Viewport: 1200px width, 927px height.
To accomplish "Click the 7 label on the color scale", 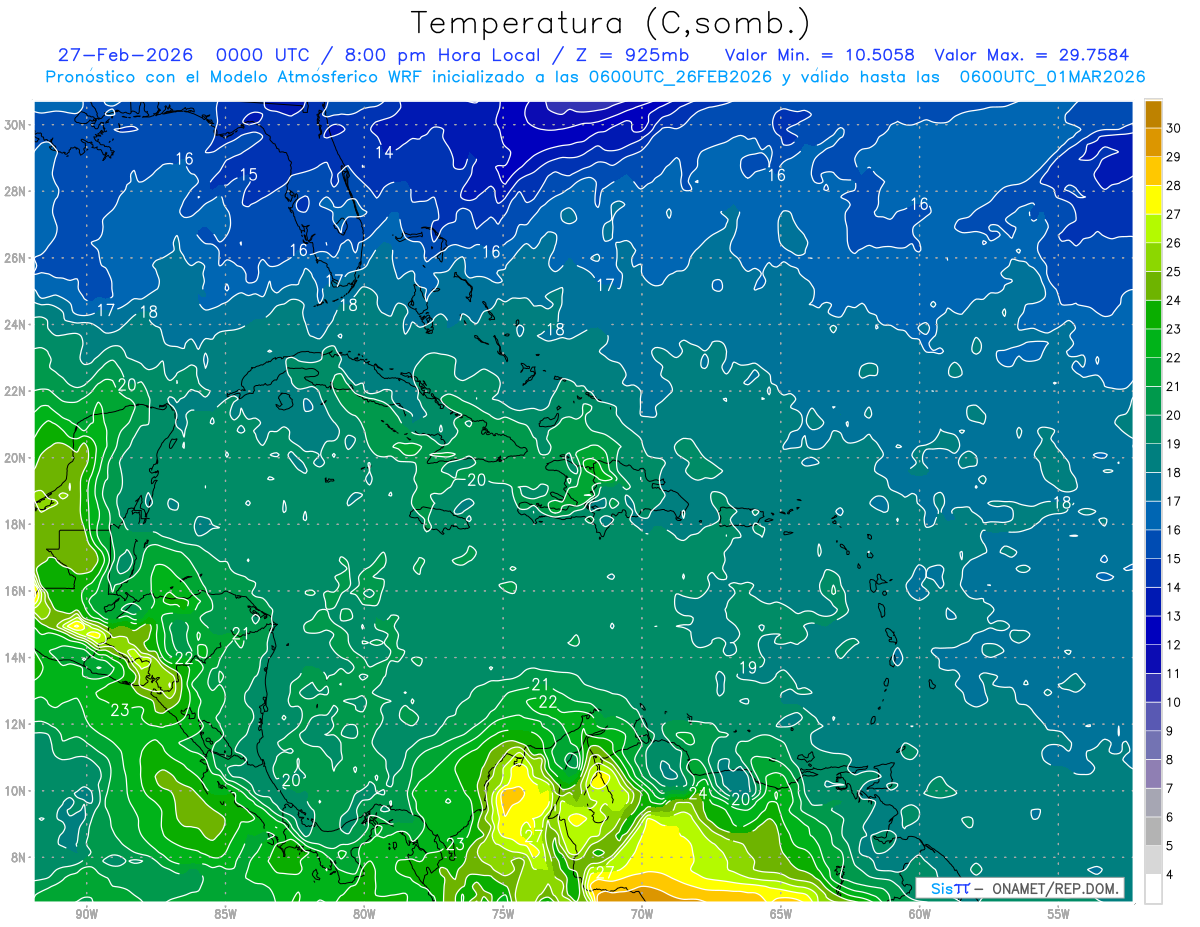I will click(1171, 789).
